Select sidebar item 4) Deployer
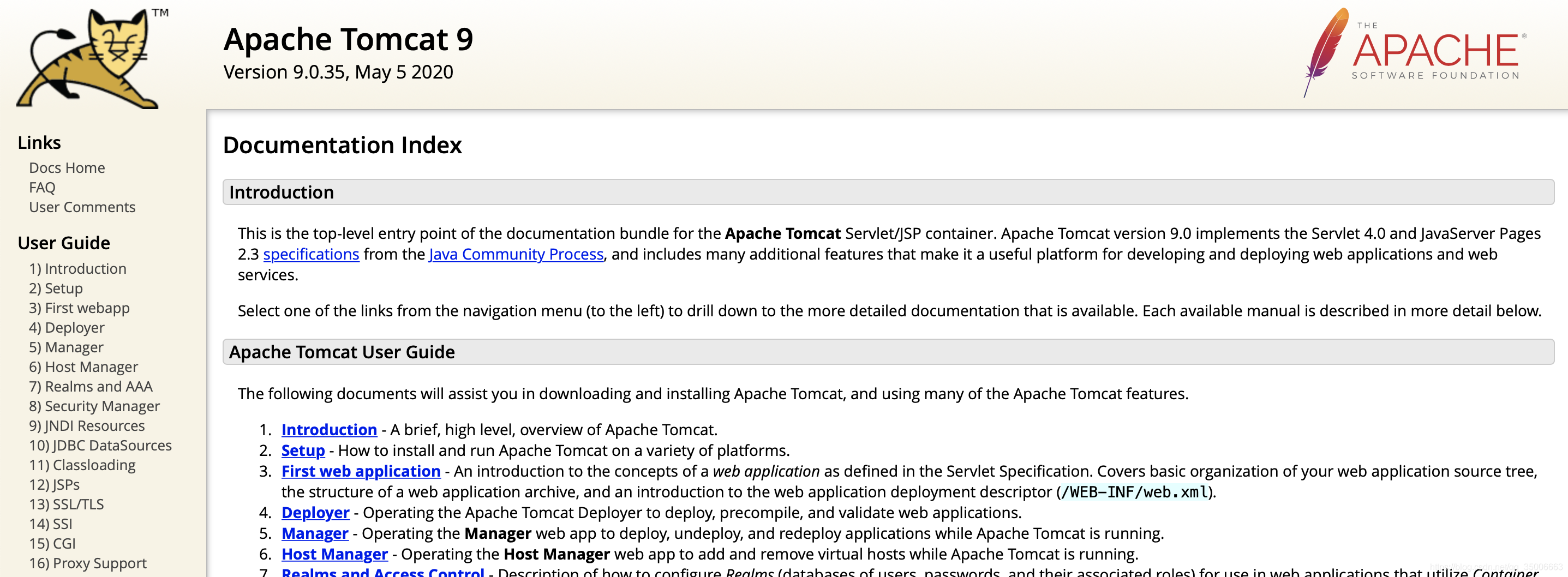 click(x=67, y=327)
